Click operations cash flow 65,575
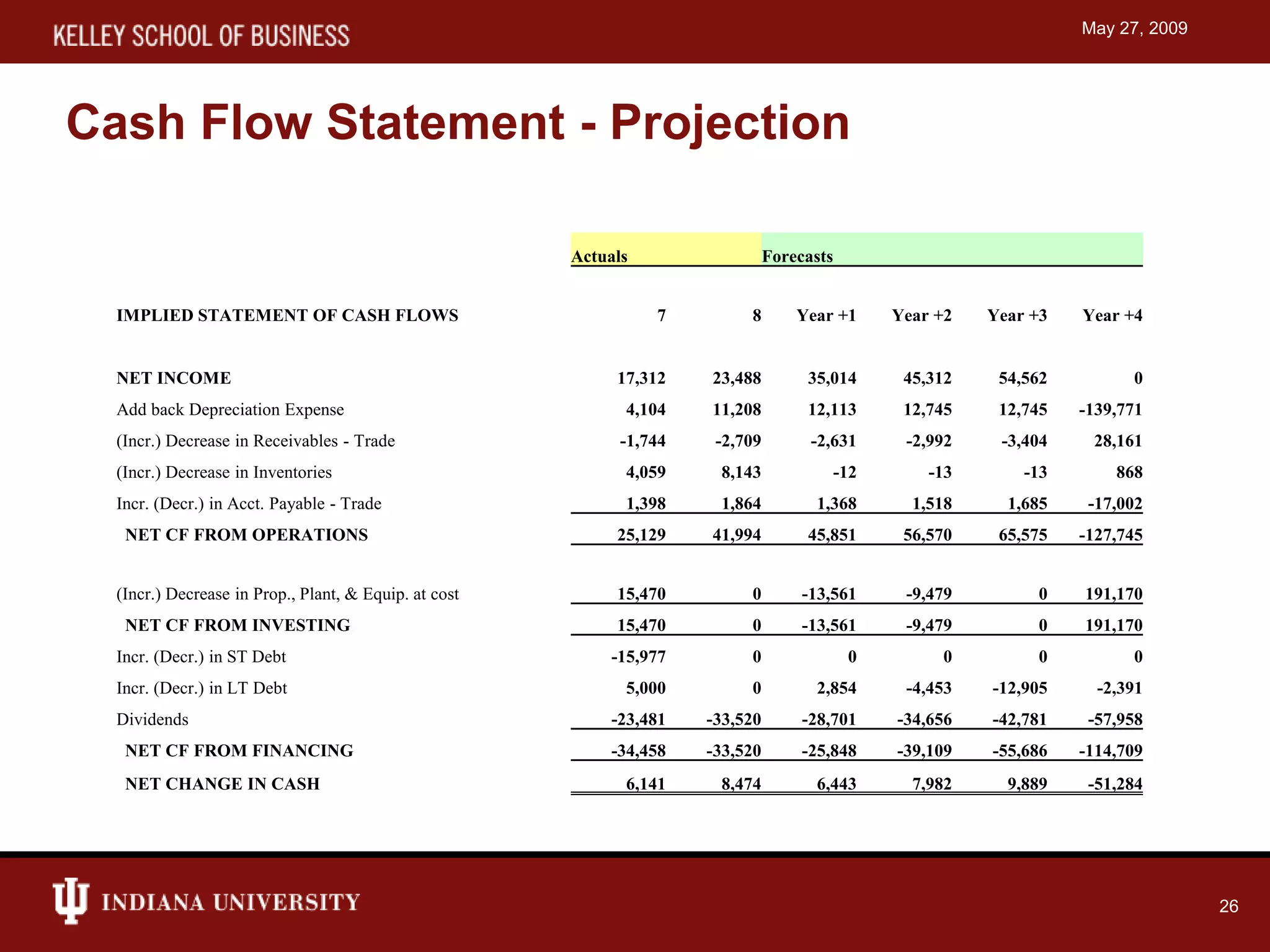This screenshot has width=1270, height=952. (x=1023, y=535)
